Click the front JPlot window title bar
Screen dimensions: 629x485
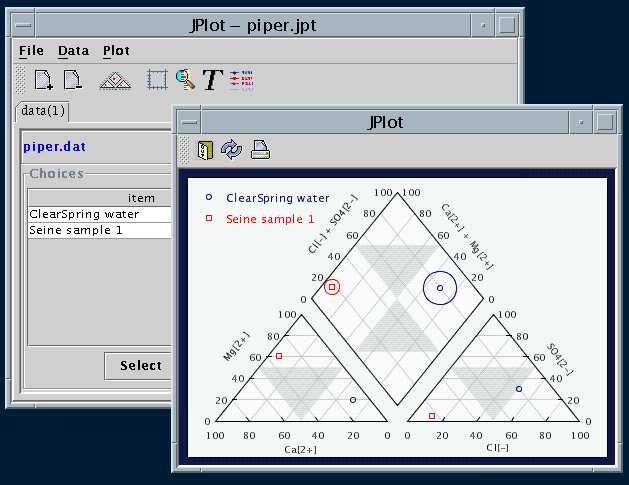click(385, 123)
